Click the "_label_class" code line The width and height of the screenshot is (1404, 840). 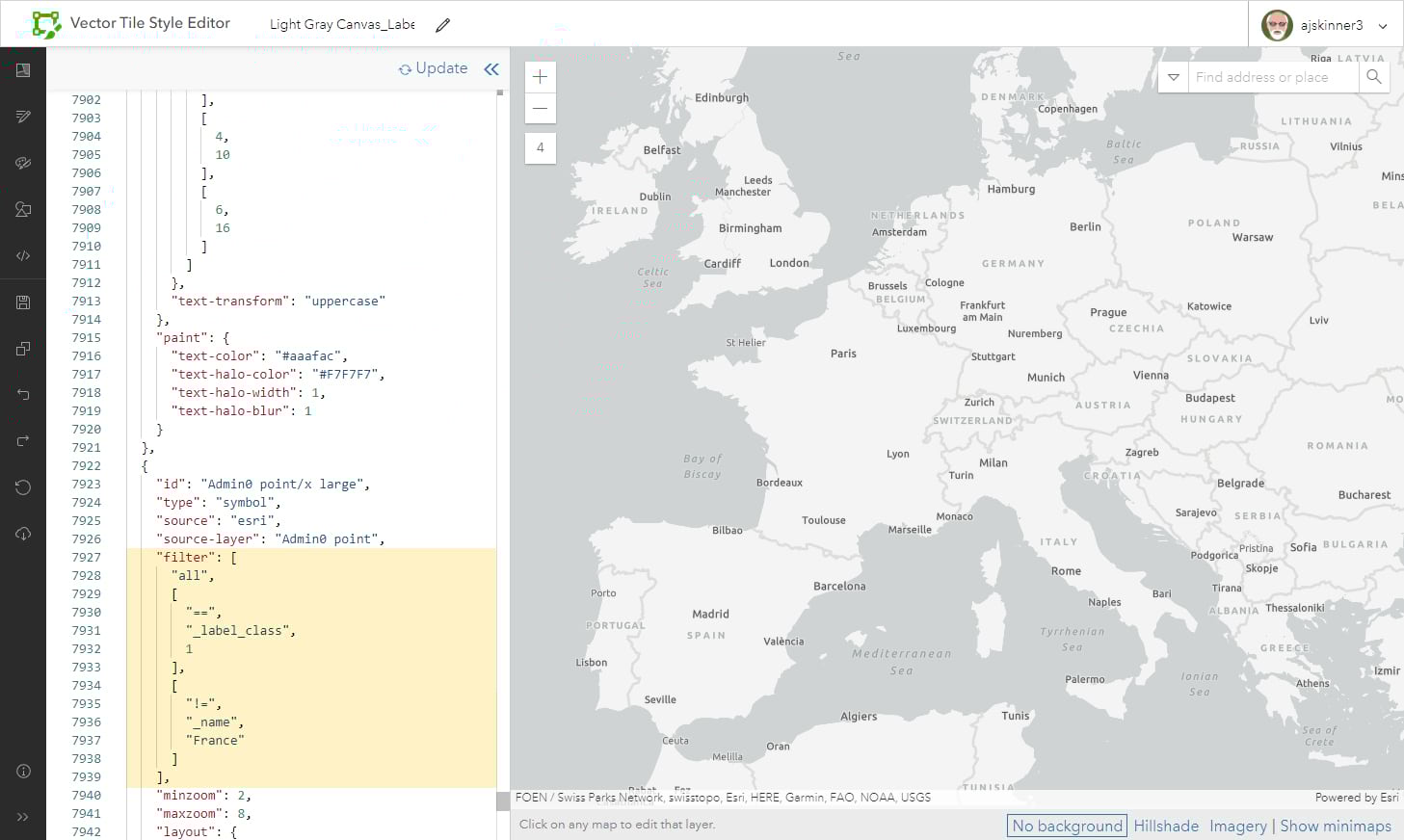pyautogui.click(x=241, y=630)
